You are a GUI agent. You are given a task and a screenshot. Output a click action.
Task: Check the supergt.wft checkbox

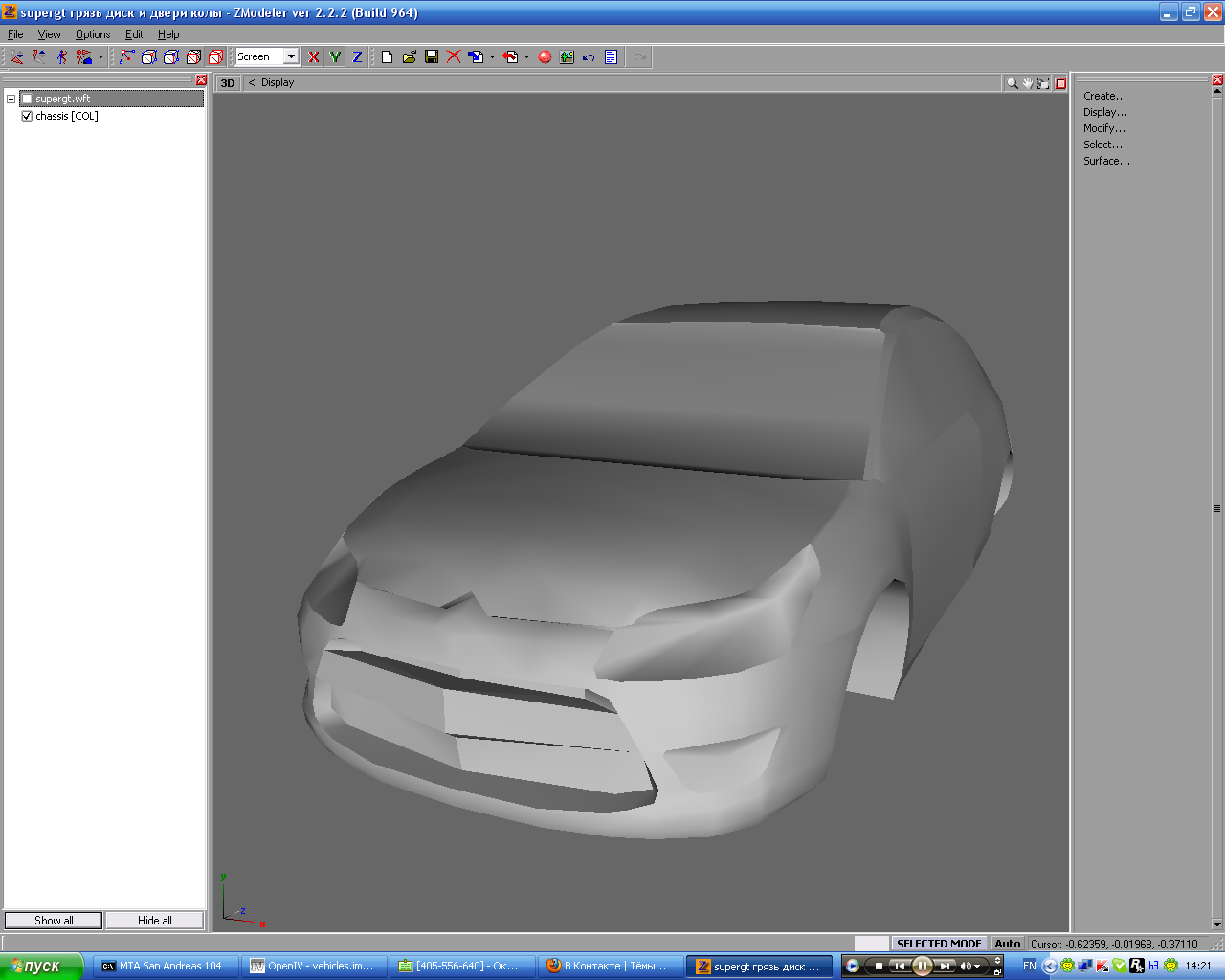point(27,99)
